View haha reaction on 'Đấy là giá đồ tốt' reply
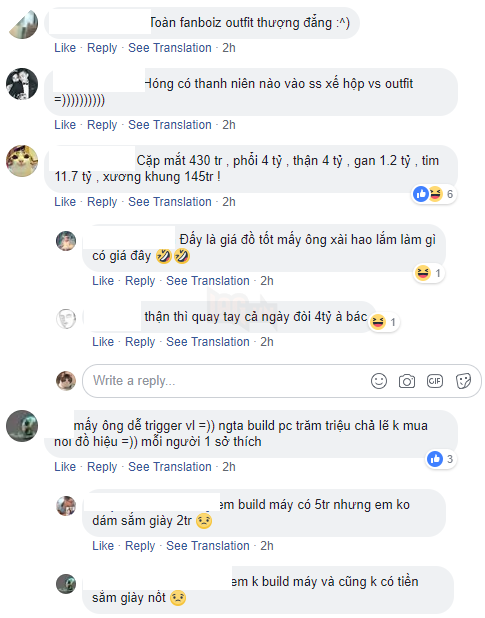485x618 pixels. coord(429,273)
